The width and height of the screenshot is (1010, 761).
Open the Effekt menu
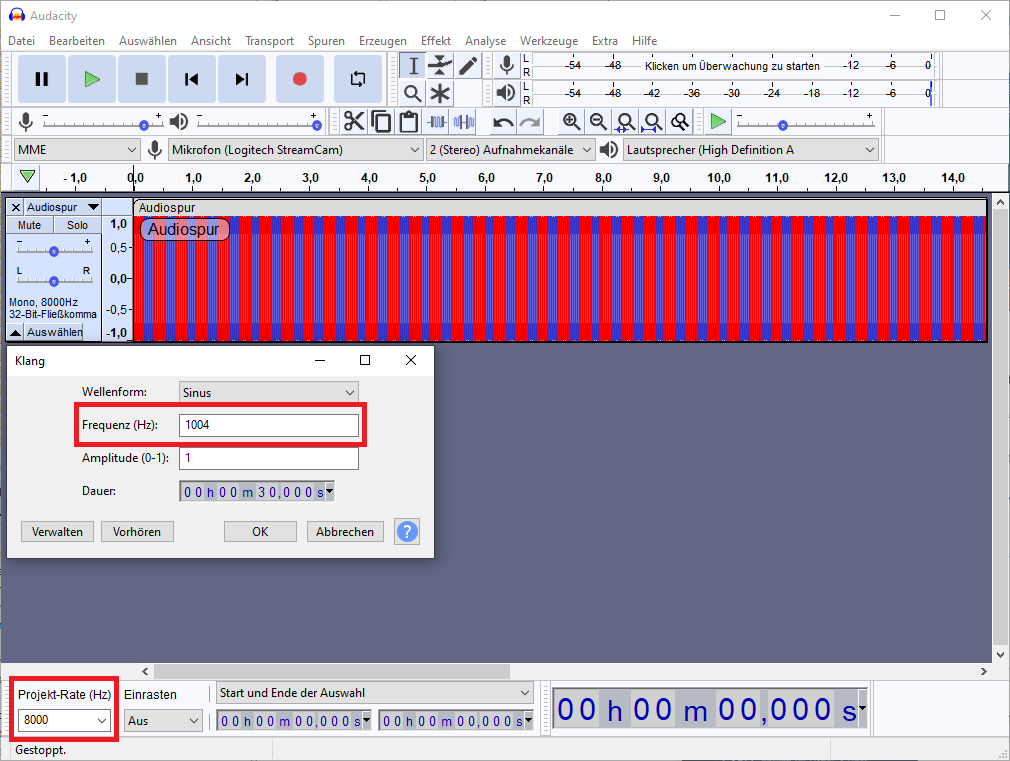pos(435,41)
